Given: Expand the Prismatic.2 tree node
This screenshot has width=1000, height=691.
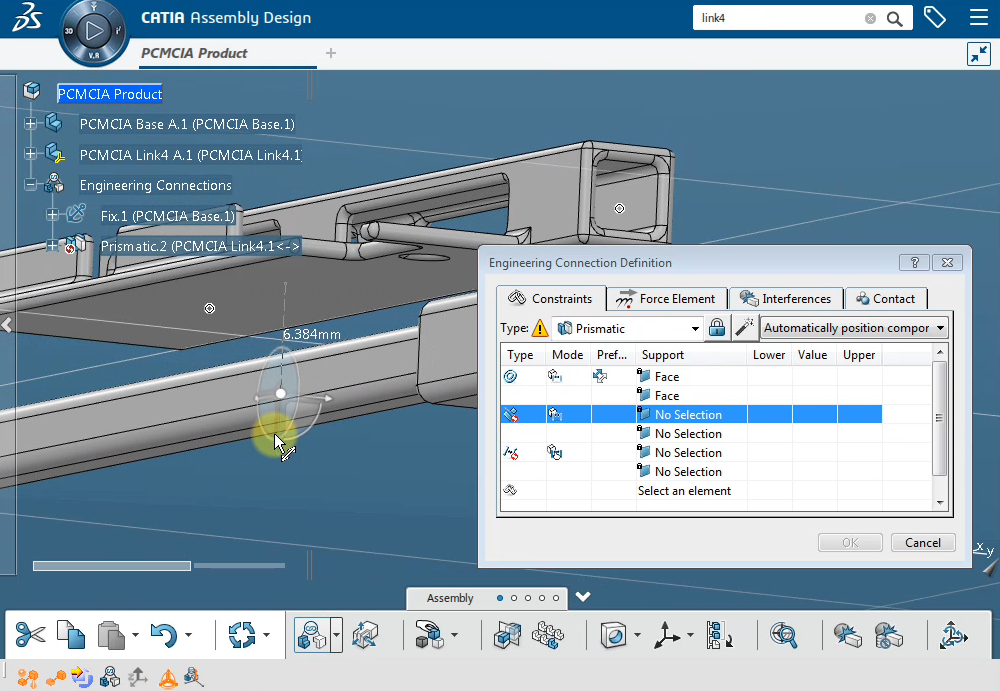Looking at the screenshot, I should coord(52,245).
